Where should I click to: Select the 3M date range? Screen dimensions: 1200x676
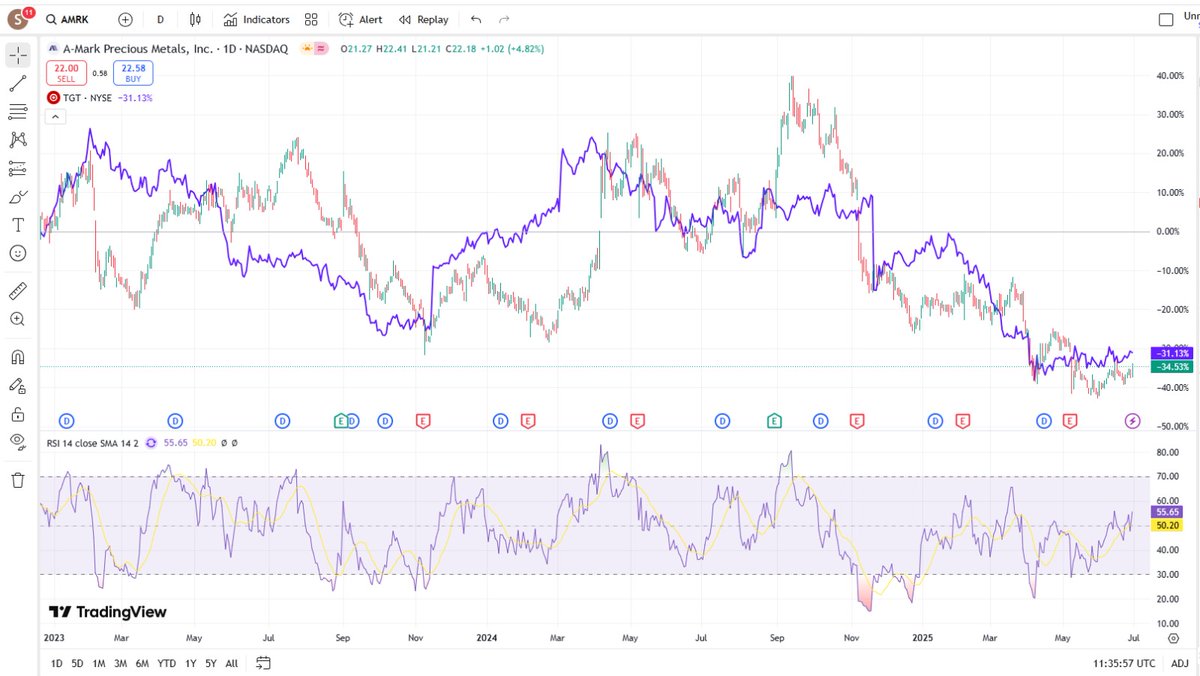pos(120,663)
